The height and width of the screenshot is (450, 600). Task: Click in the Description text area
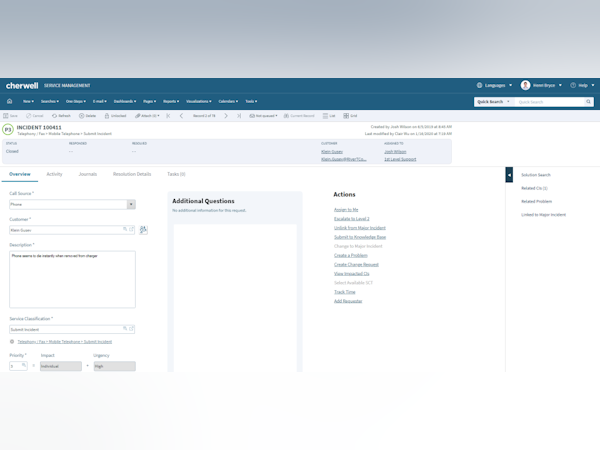72,279
